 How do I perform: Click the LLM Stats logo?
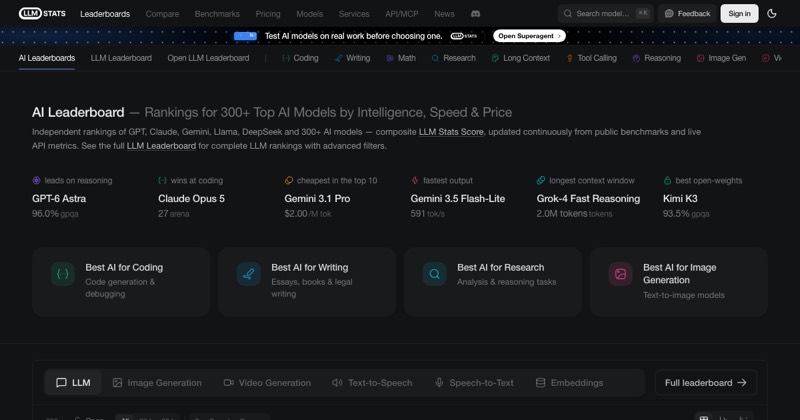(42, 14)
